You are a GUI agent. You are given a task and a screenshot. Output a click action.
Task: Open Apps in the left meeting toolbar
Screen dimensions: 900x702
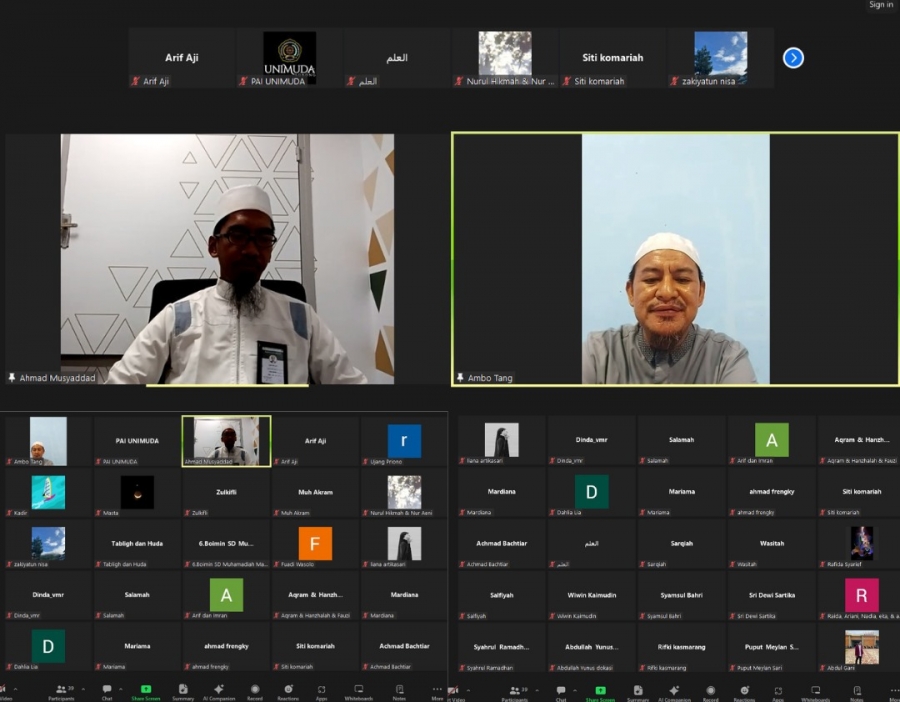pyautogui.click(x=322, y=691)
